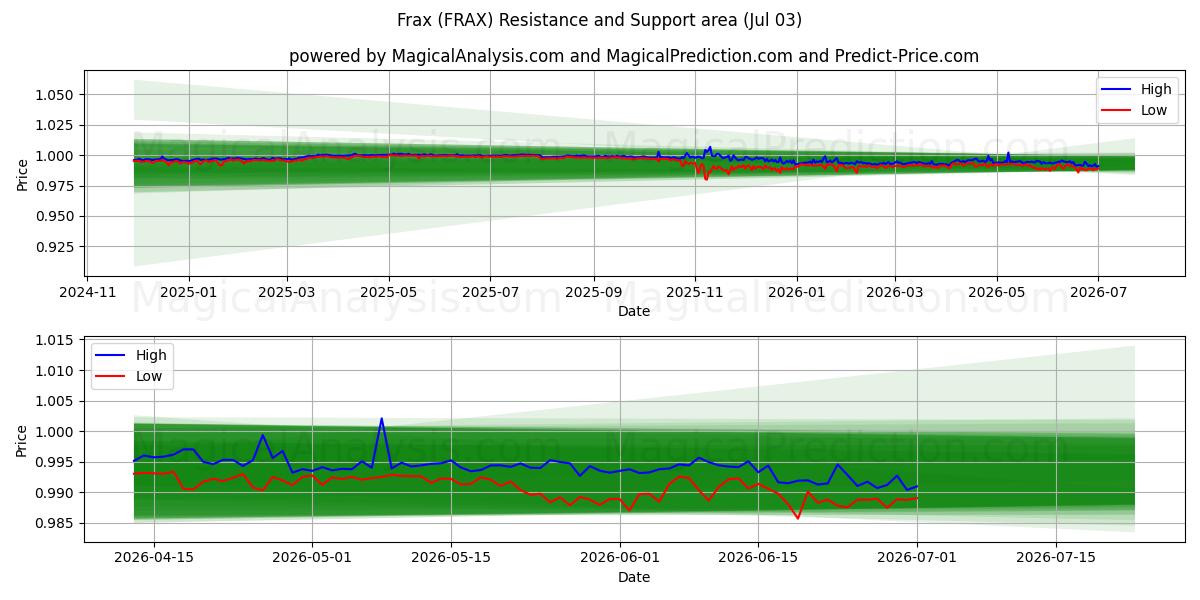The width and height of the screenshot is (1200, 600).
Task: Click the 'High' legend entry in the top chart
Action: point(1156,89)
